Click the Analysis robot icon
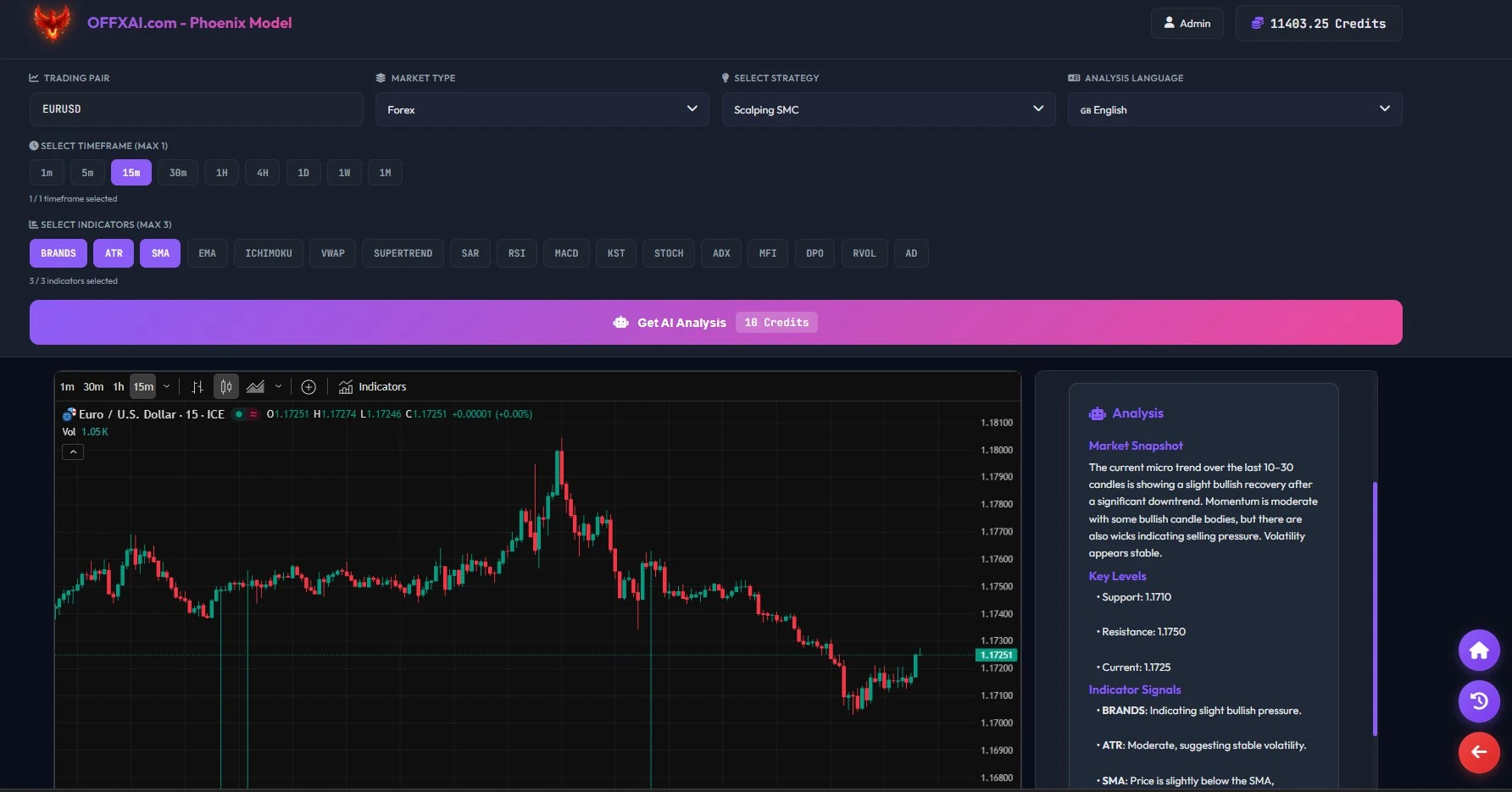 [x=1098, y=413]
